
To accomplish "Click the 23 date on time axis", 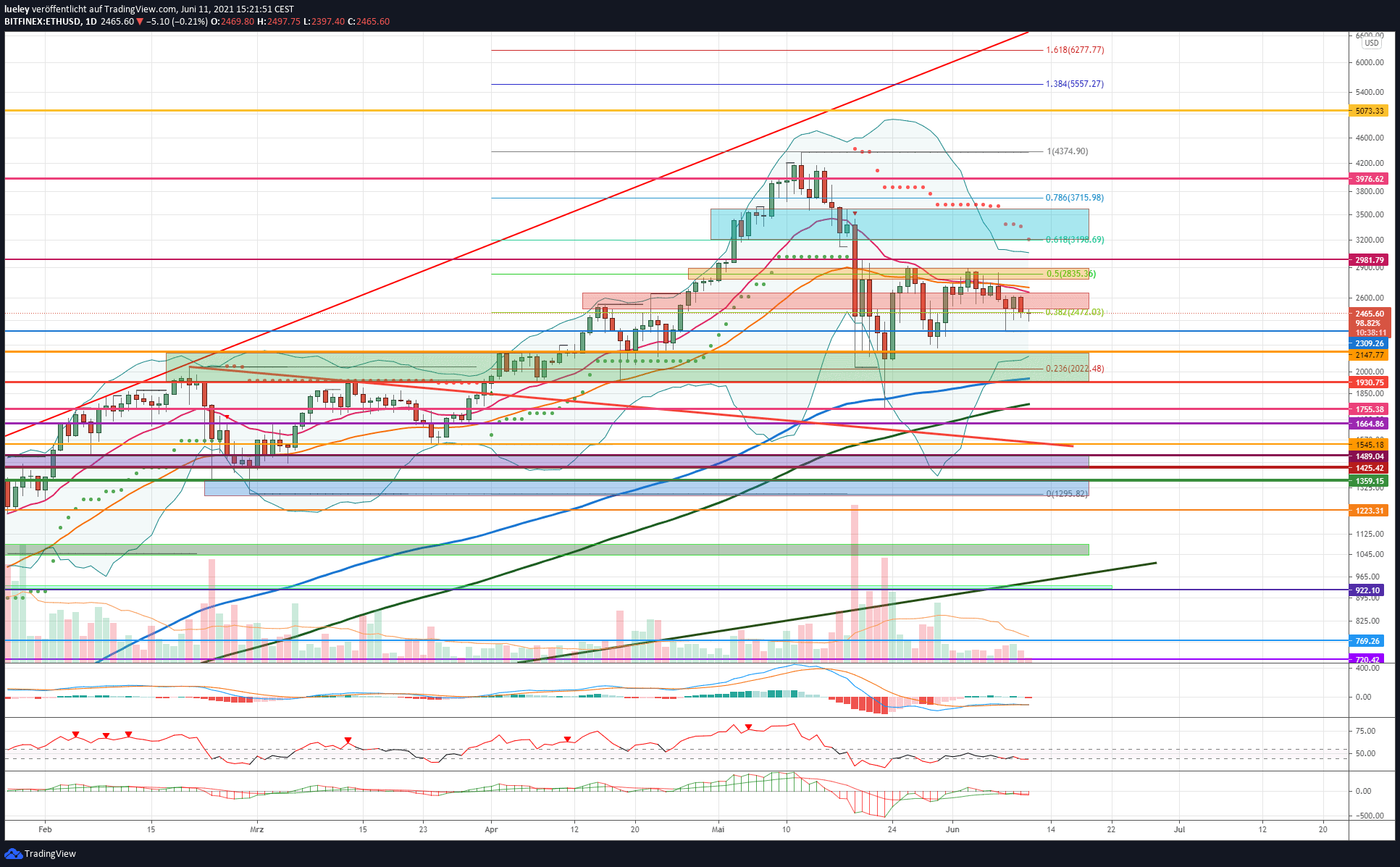I will (x=423, y=829).
